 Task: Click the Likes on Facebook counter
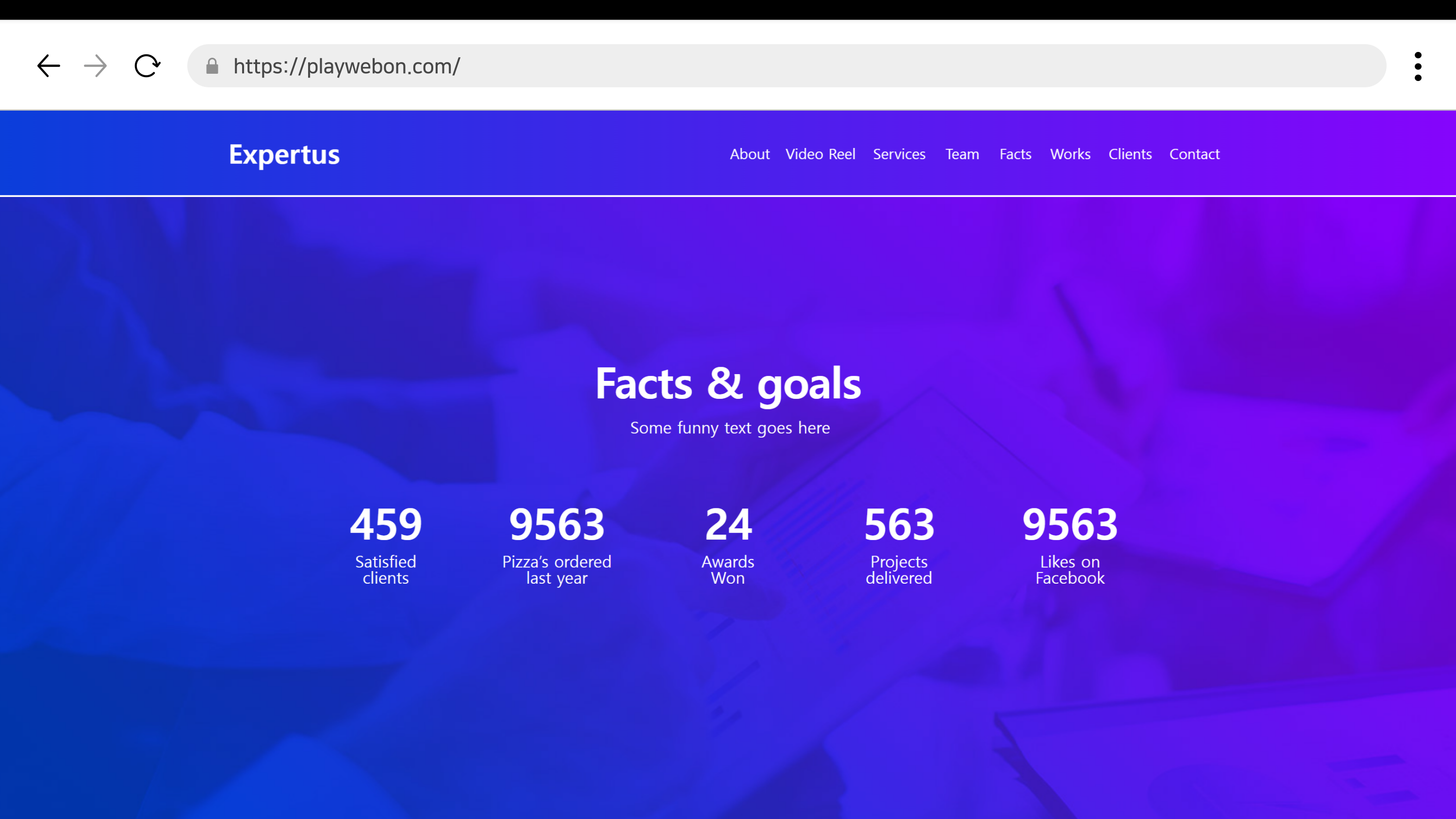coord(1070,544)
